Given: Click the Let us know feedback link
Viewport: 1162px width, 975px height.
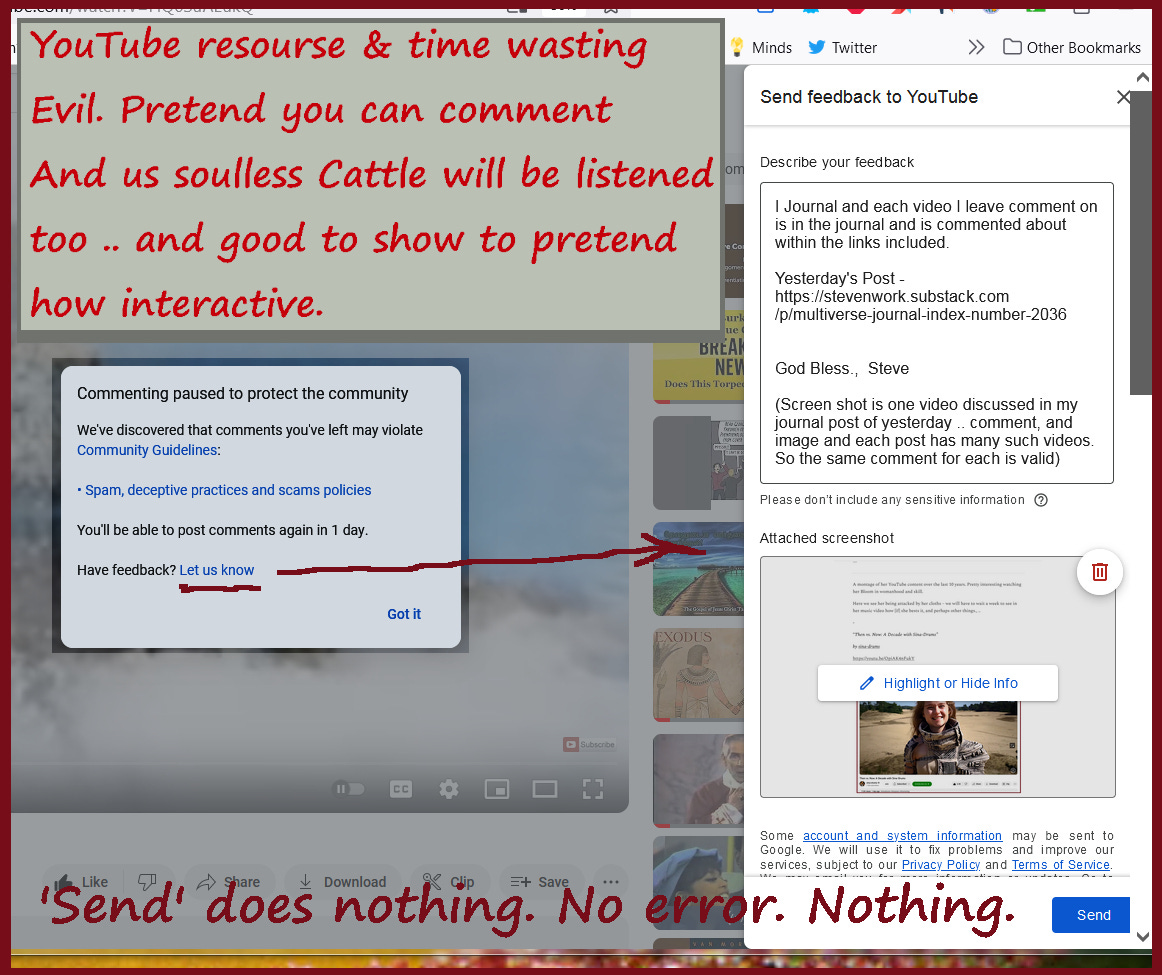Looking at the screenshot, I should pyautogui.click(x=216, y=570).
